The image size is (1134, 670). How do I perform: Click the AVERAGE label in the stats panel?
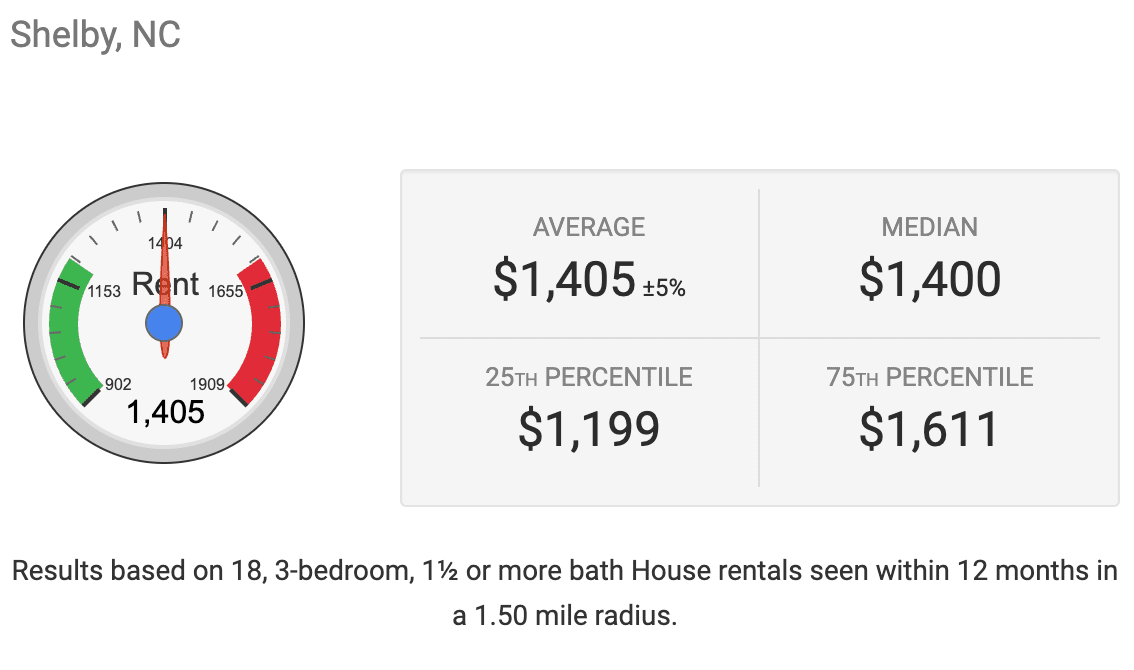tap(589, 227)
